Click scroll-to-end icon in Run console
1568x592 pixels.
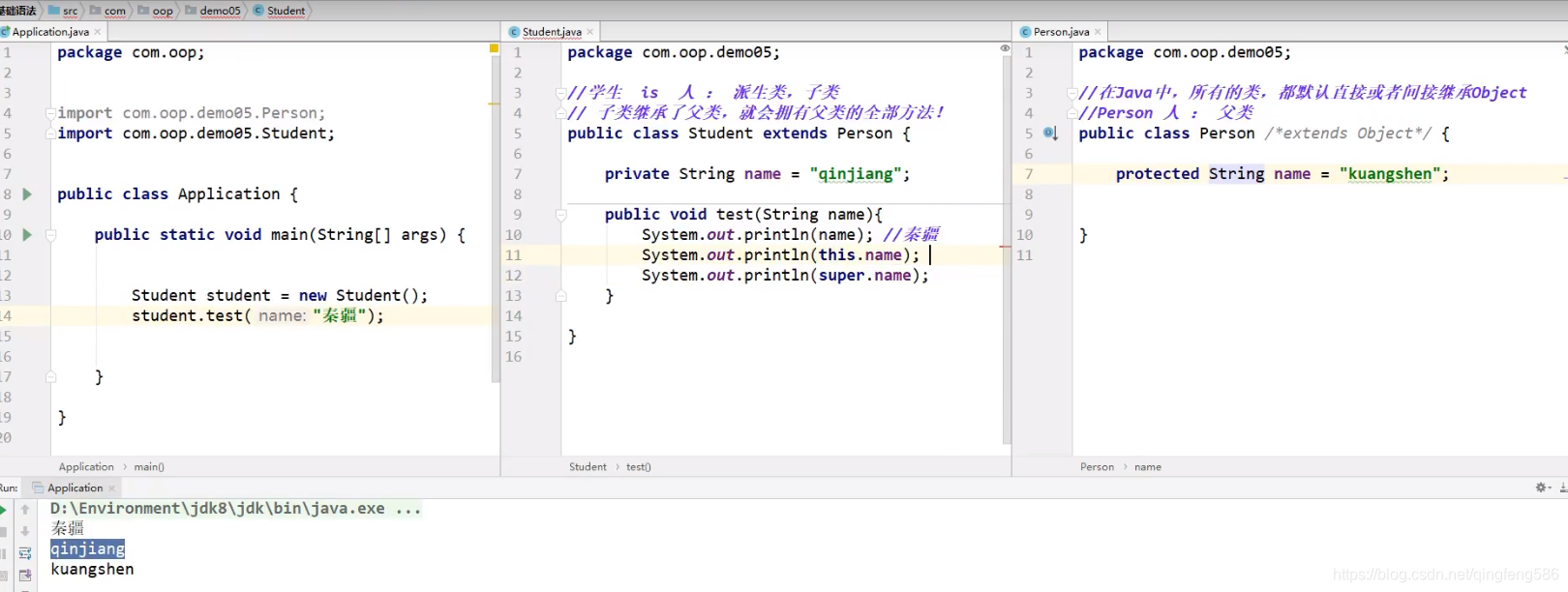(25, 576)
